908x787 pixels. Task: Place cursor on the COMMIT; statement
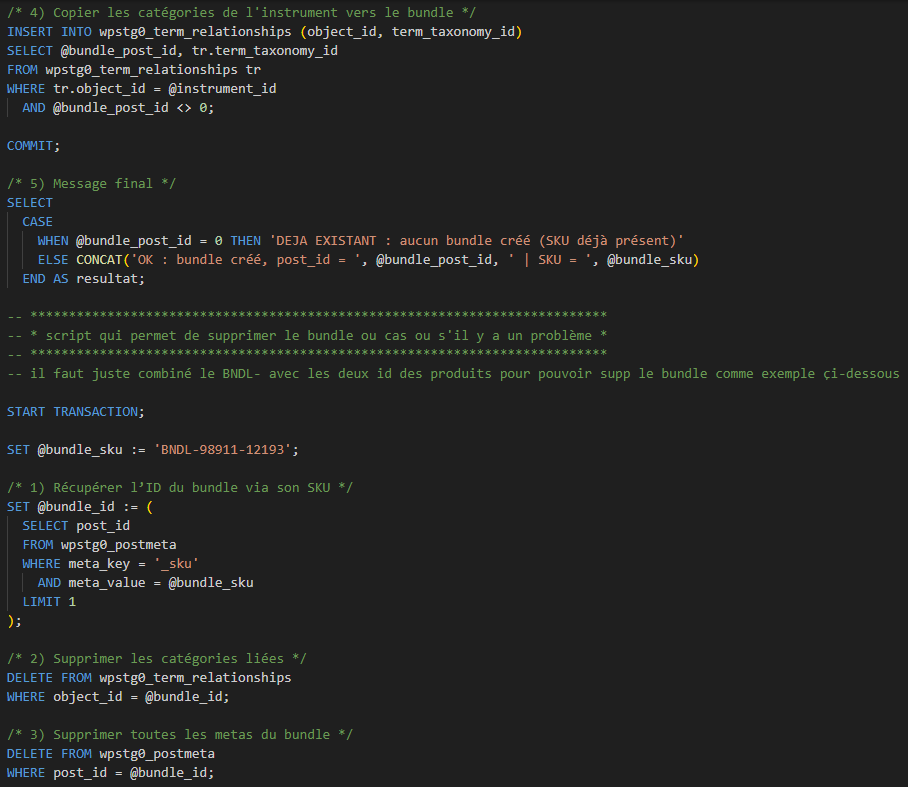tap(34, 145)
